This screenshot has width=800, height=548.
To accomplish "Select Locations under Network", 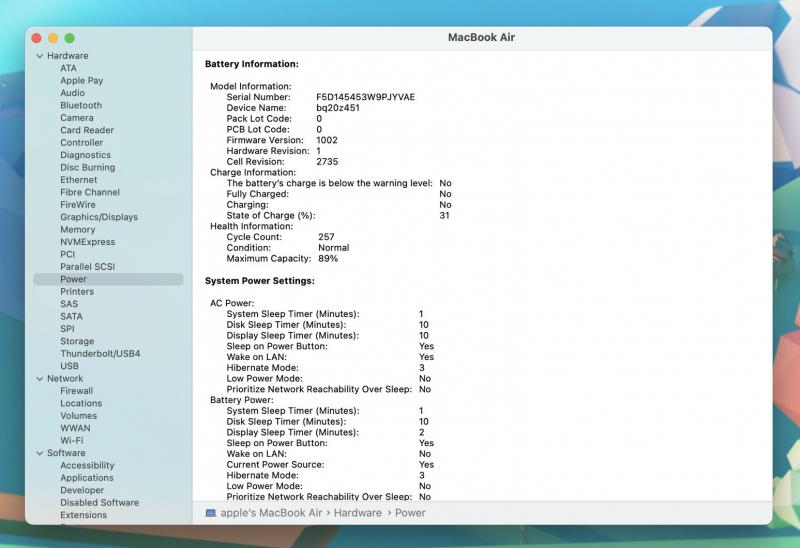I will 81,403.
